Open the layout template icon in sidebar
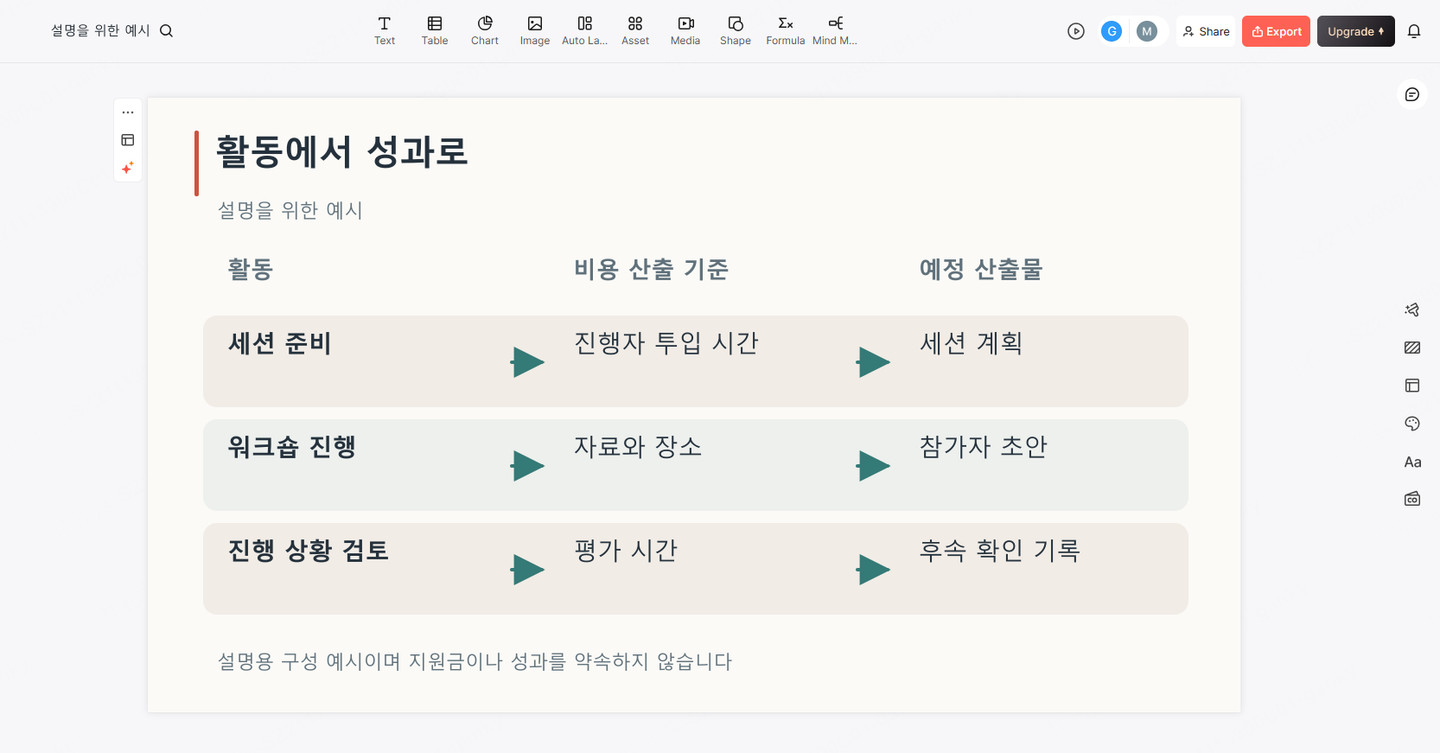The height and width of the screenshot is (753, 1440). [x=1412, y=385]
